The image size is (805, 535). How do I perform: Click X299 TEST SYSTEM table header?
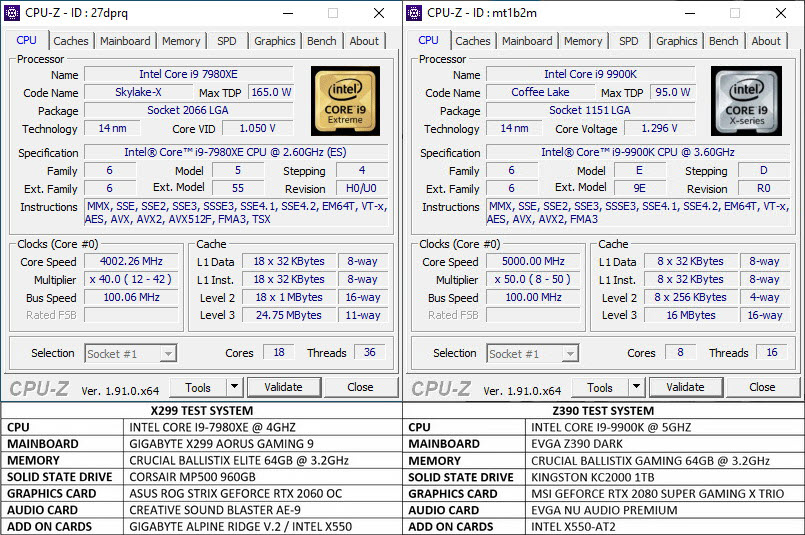tap(202, 411)
